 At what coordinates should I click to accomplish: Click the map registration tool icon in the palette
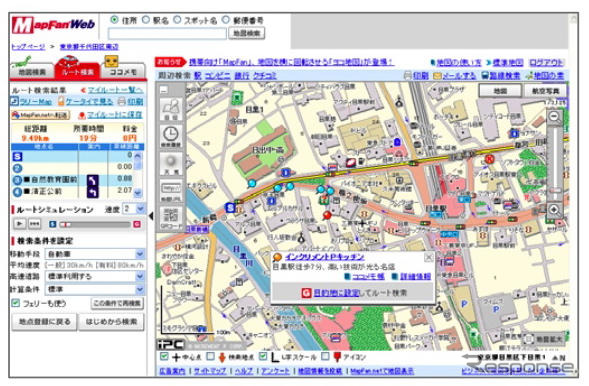(x=171, y=109)
